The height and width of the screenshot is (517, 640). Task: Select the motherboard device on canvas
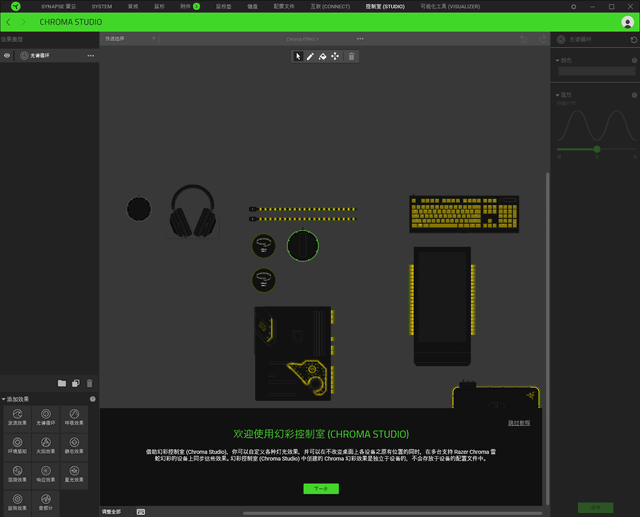coord(293,353)
